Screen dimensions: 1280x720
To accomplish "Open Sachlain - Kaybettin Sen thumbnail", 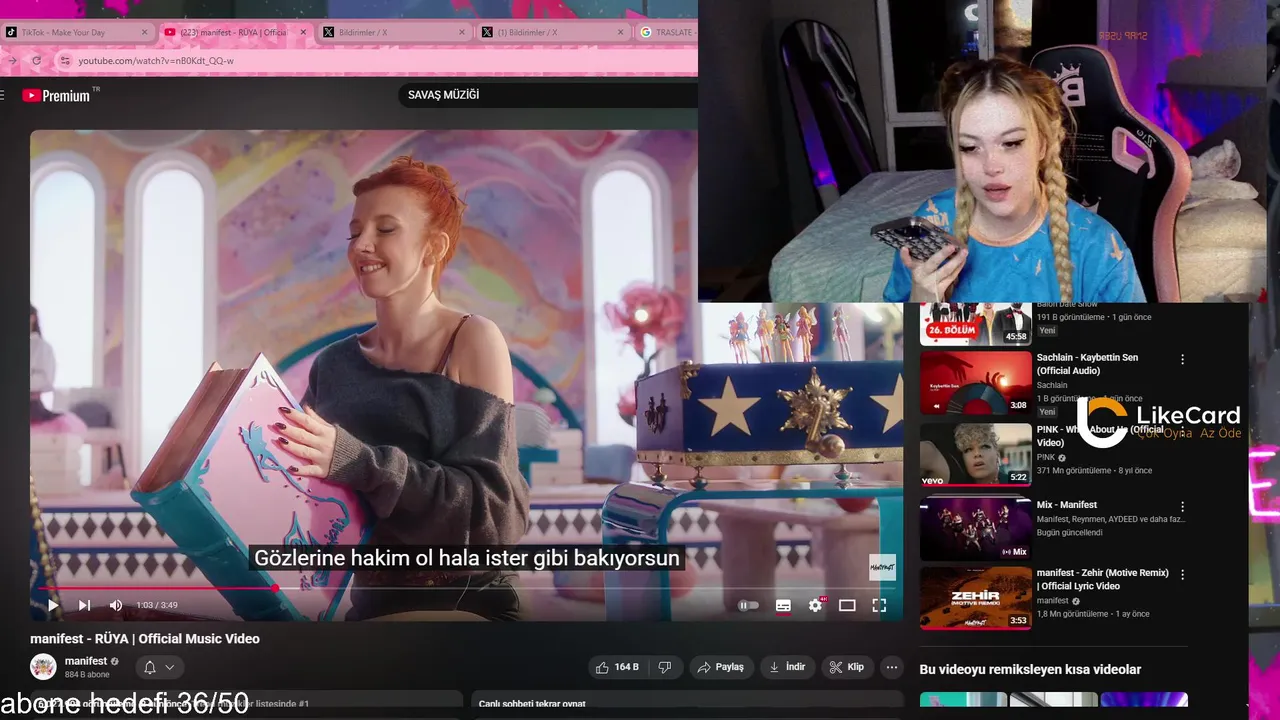I will tap(975, 382).
